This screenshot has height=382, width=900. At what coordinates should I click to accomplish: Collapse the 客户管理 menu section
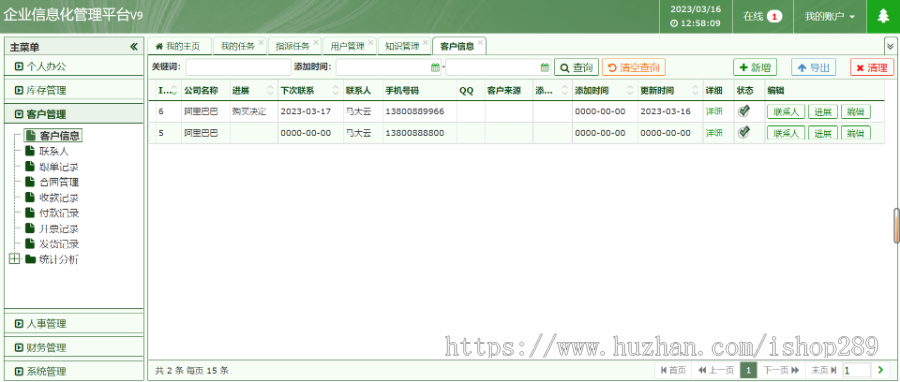(74, 114)
